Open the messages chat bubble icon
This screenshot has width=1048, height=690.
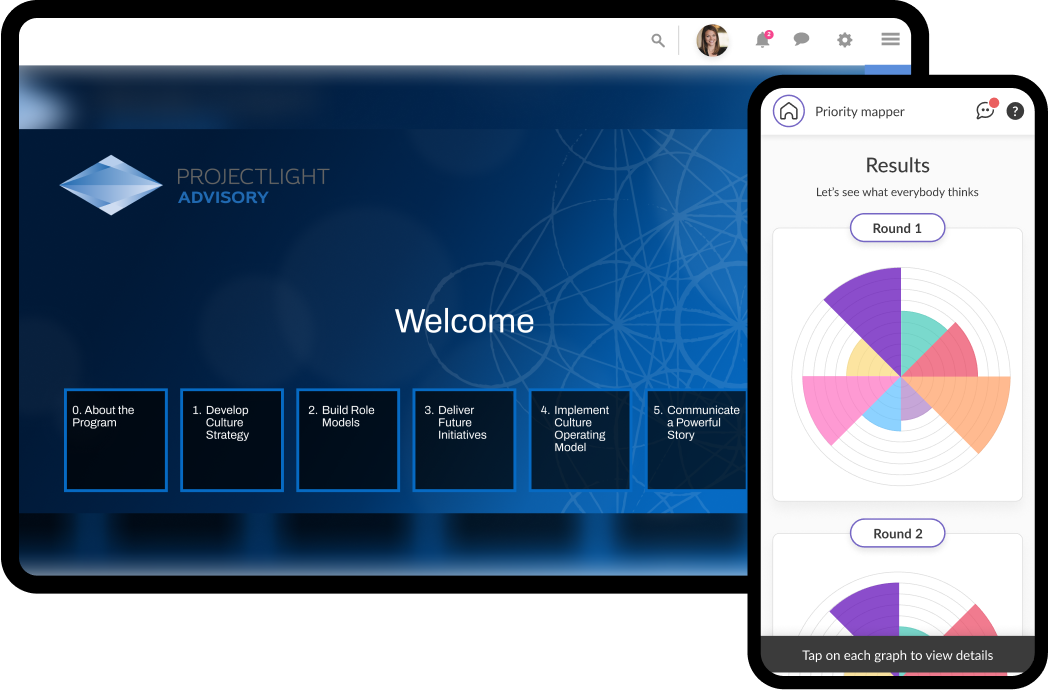(801, 40)
